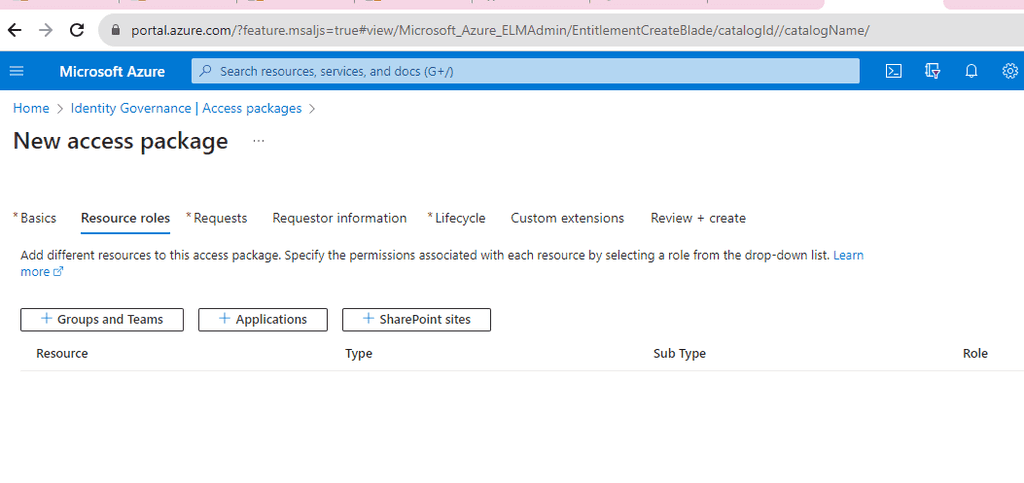Launch Cloud Shell from the top bar
The width and height of the screenshot is (1024, 483).
coord(895,71)
